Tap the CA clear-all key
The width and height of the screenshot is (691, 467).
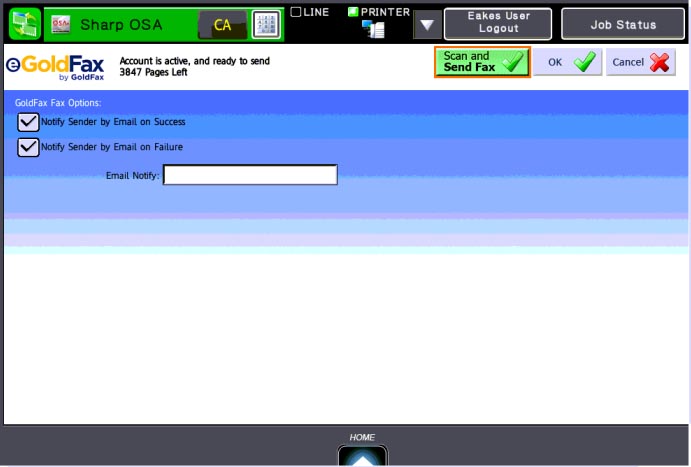[x=223, y=25]
